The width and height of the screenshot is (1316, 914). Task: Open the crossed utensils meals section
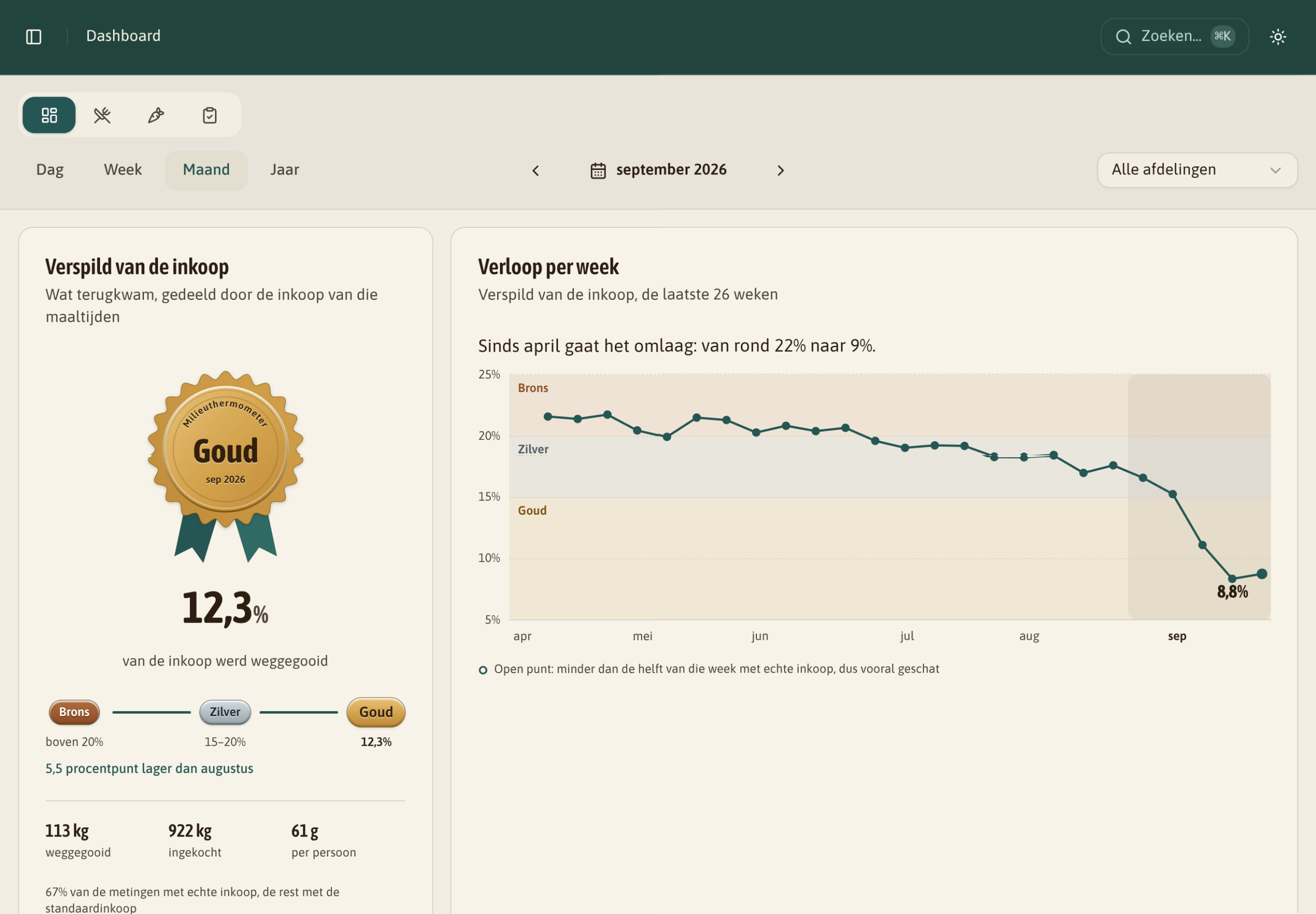[x=102, y=115]
